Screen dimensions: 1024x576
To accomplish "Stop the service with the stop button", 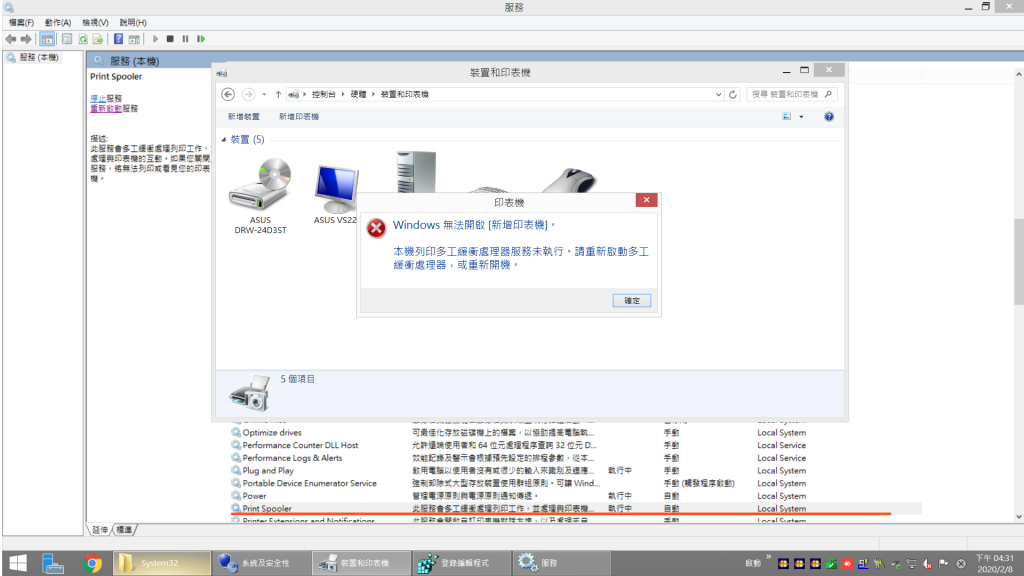I will [170, 39].
